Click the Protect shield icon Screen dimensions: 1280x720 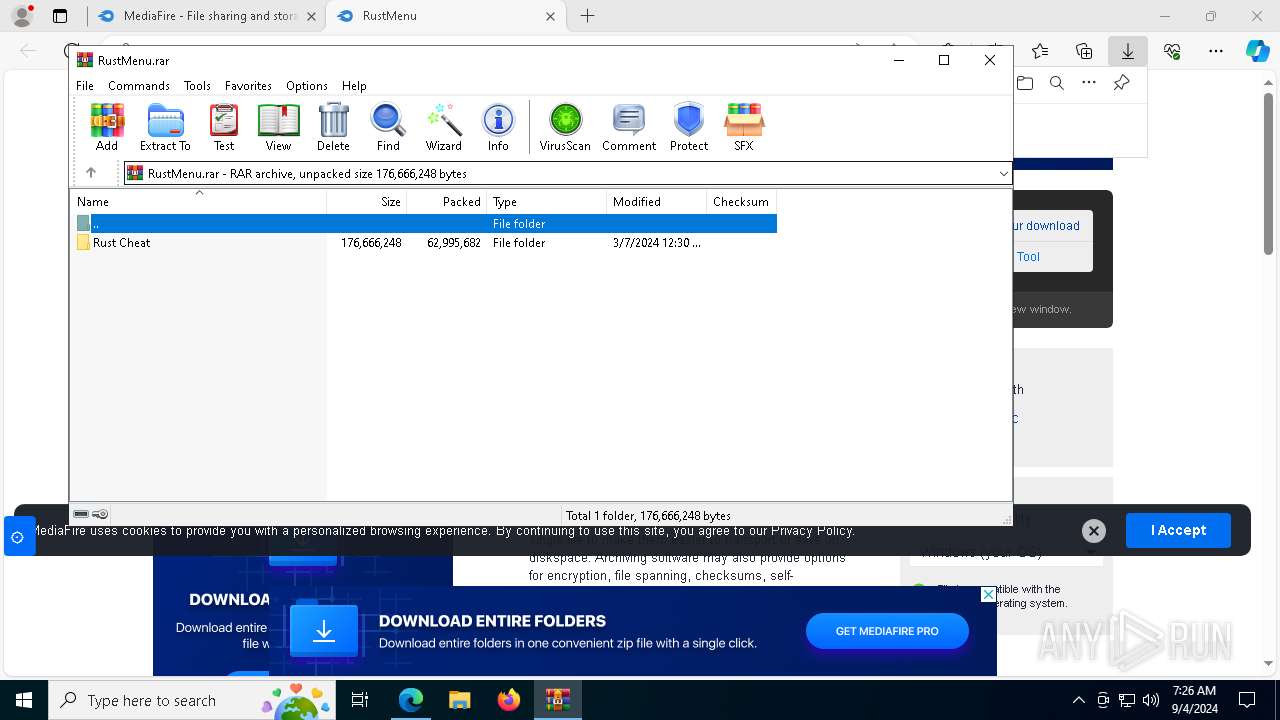pos(689,126)
